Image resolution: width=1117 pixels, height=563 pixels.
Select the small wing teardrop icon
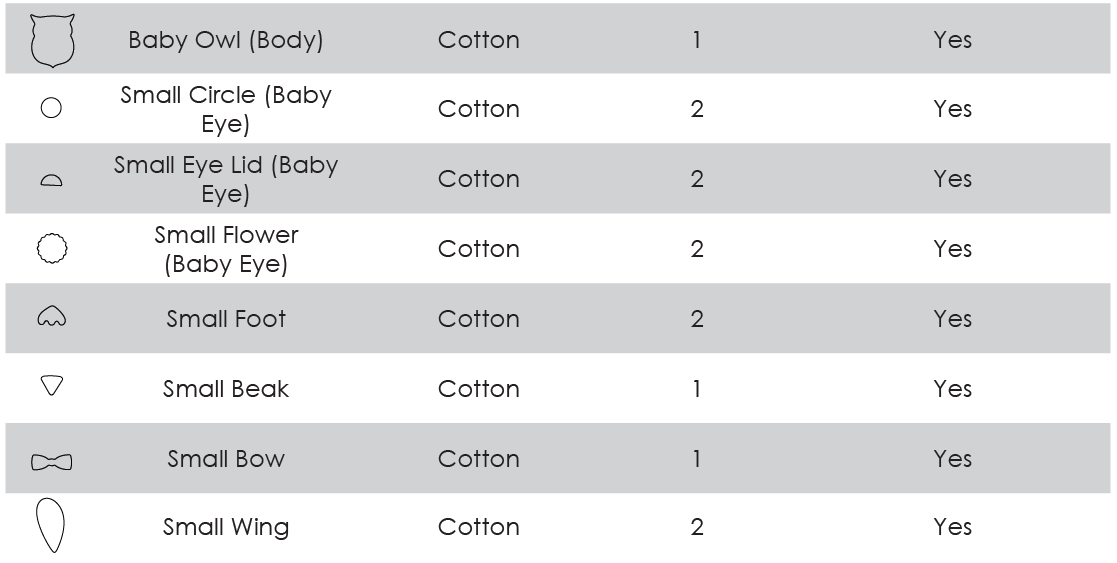[x=50, y=526]
